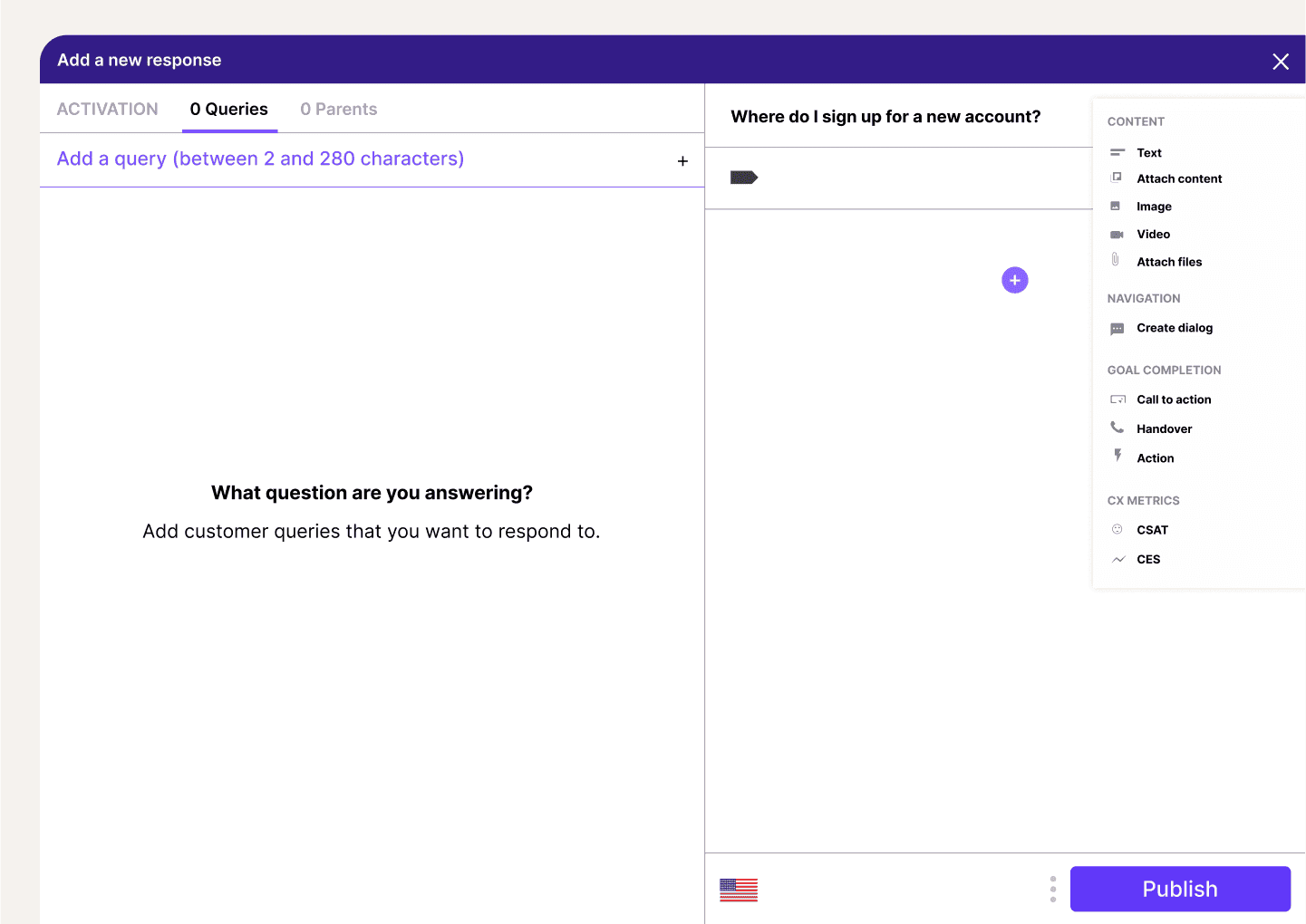Add an Image block via its icon

tap(1117, 206)
